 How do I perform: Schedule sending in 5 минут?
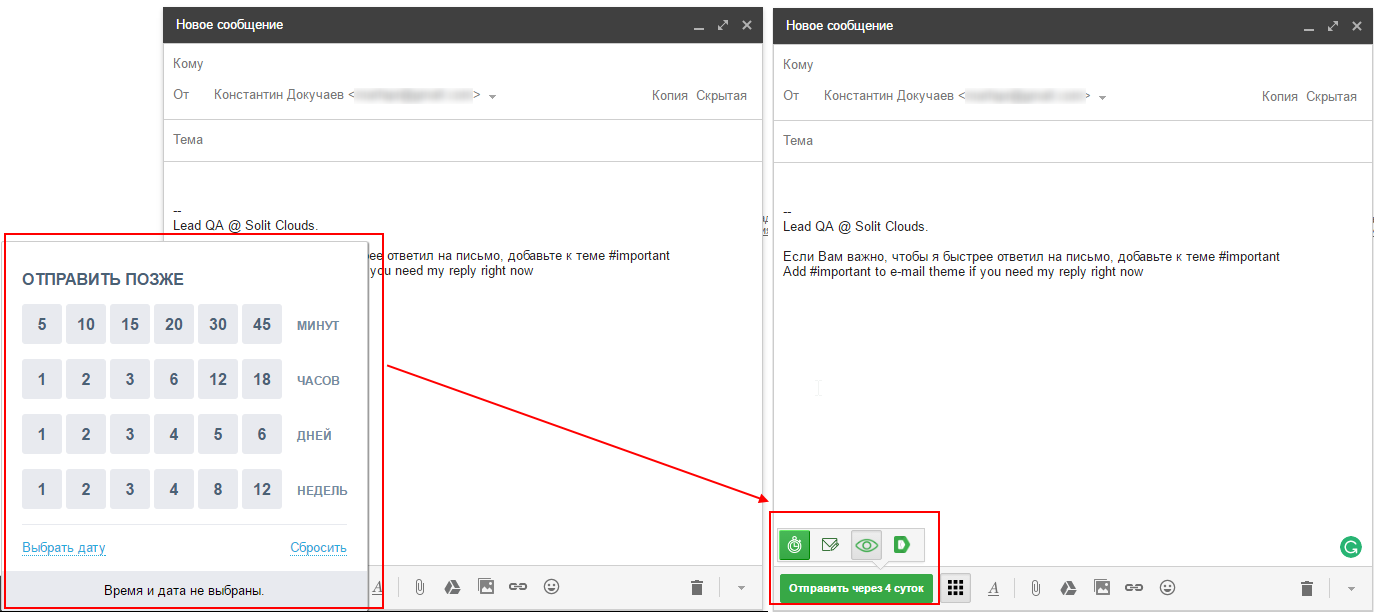(x=42, y=324)
